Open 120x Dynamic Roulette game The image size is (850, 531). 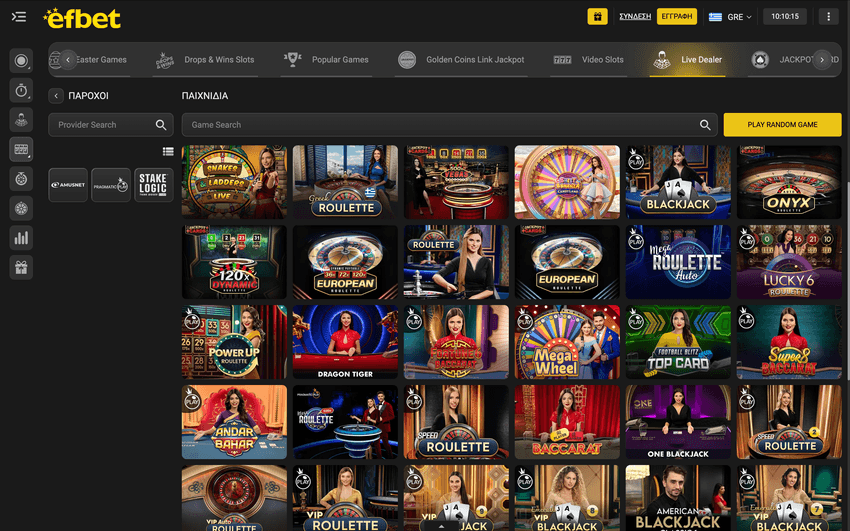[234, 262]
